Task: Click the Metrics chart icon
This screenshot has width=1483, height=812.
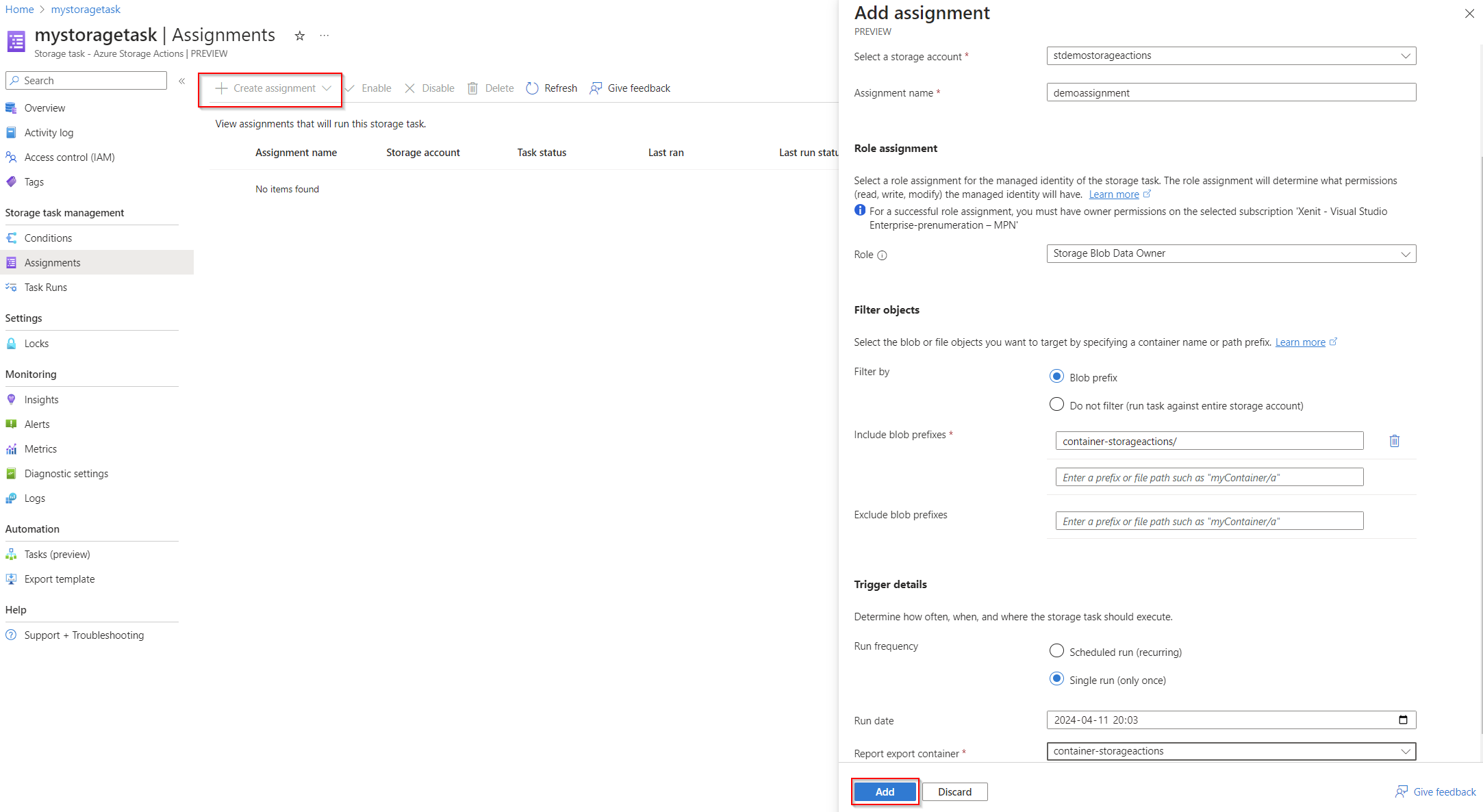Action: pyautogui.click(x=11, y=449)
